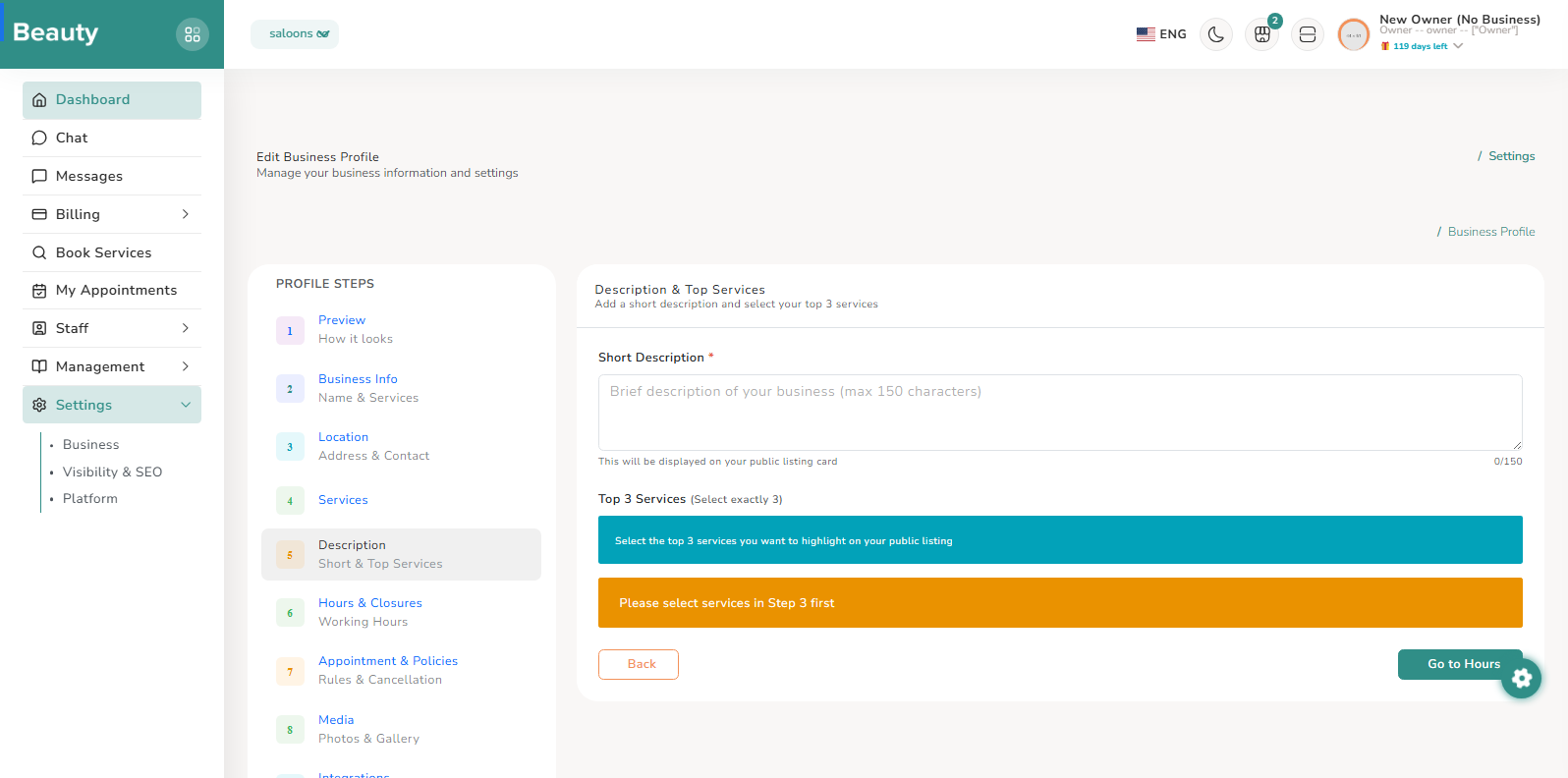
Task: Expand the Staff submenu chevron
Action: coord(186,328)
